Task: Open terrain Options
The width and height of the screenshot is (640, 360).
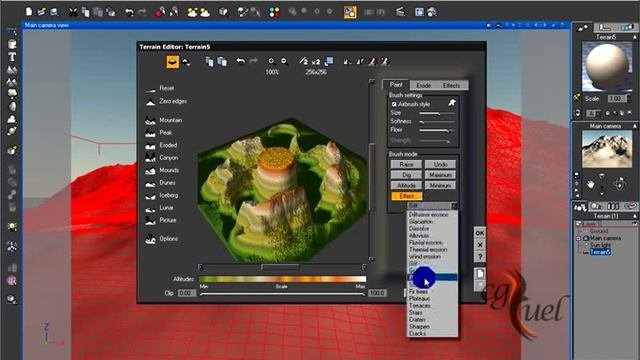Action: click(x=162, y=239)
